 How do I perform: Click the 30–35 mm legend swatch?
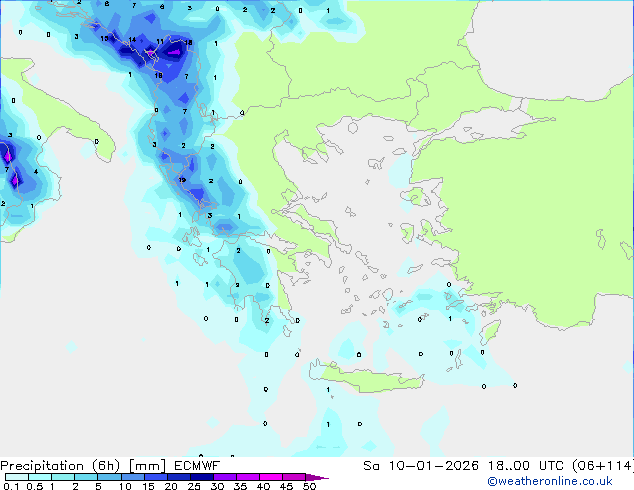point(224,477)
